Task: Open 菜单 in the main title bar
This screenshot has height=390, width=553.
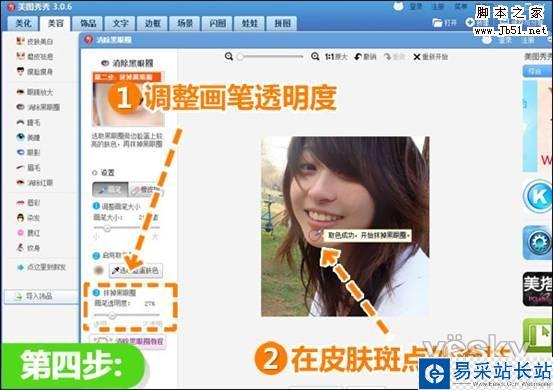Action: (460, 6)
